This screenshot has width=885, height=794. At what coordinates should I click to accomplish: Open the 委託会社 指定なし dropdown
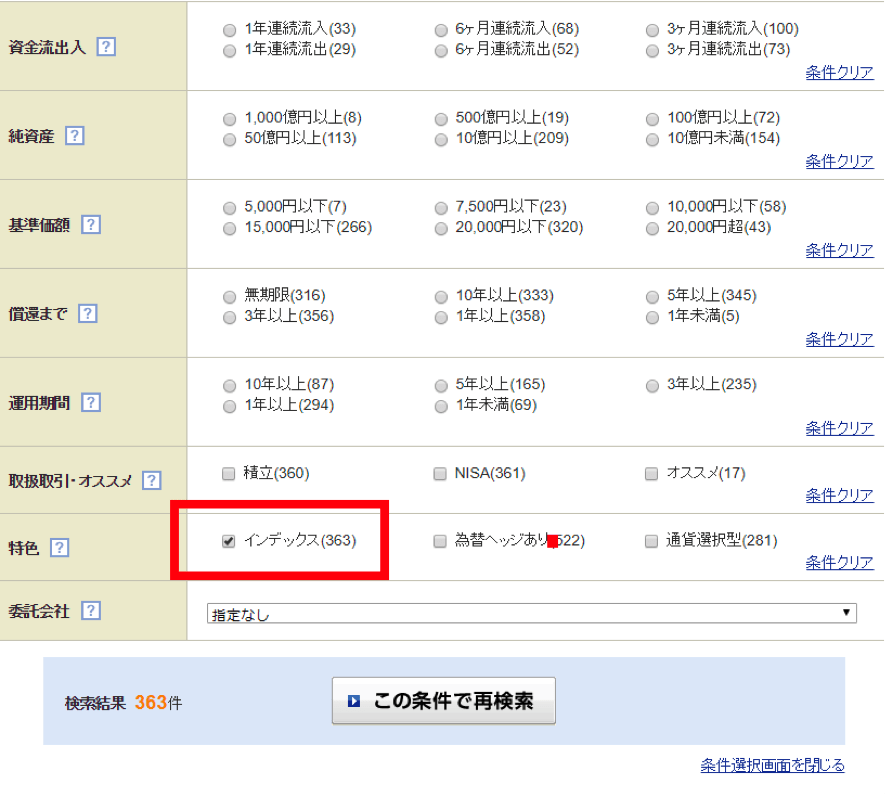531,613
